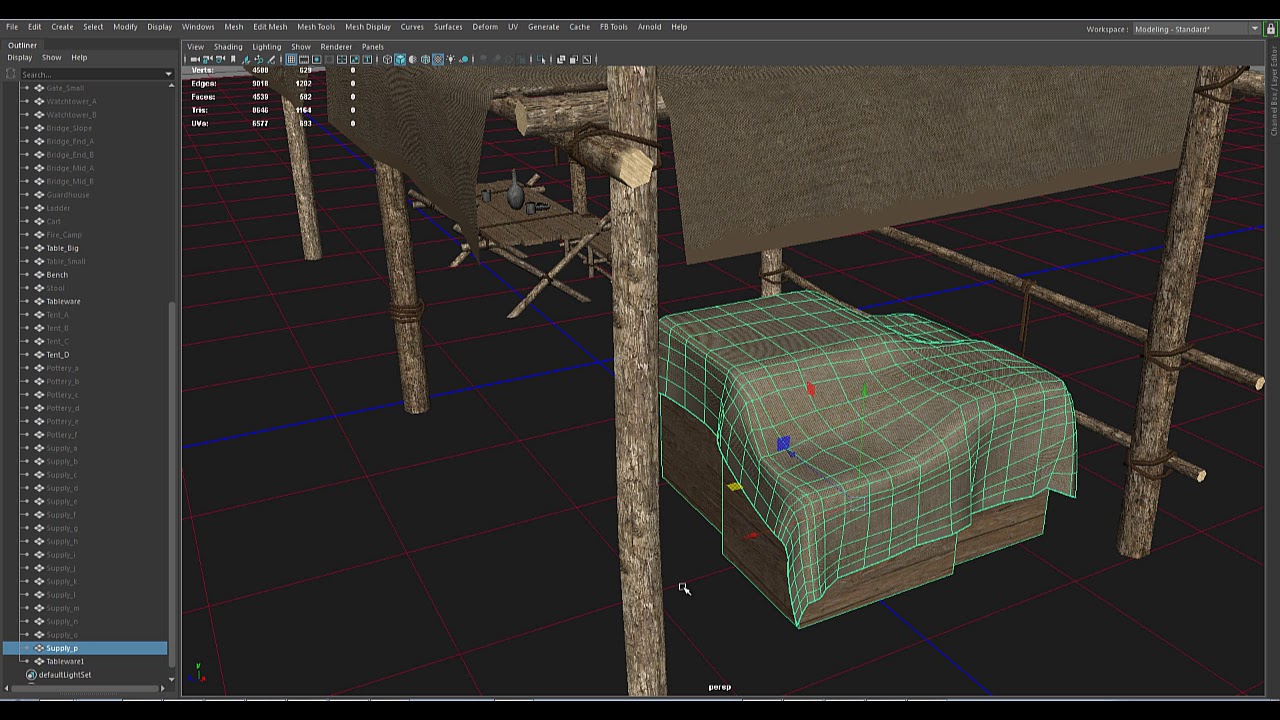Click the defaultLightSet set icon
This screenshot has height=720, width=1280.
[31, 675]
